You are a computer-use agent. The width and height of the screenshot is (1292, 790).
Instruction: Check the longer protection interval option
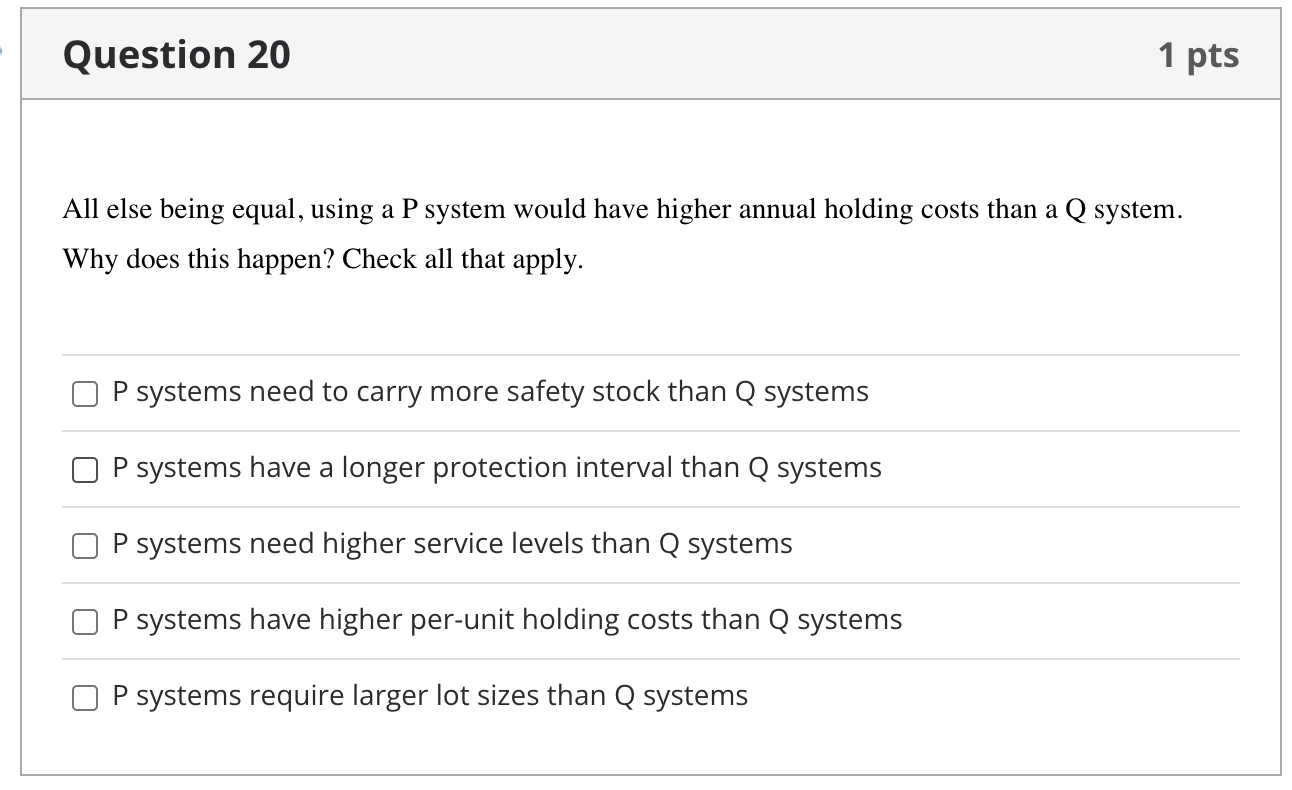pos(85,469)
